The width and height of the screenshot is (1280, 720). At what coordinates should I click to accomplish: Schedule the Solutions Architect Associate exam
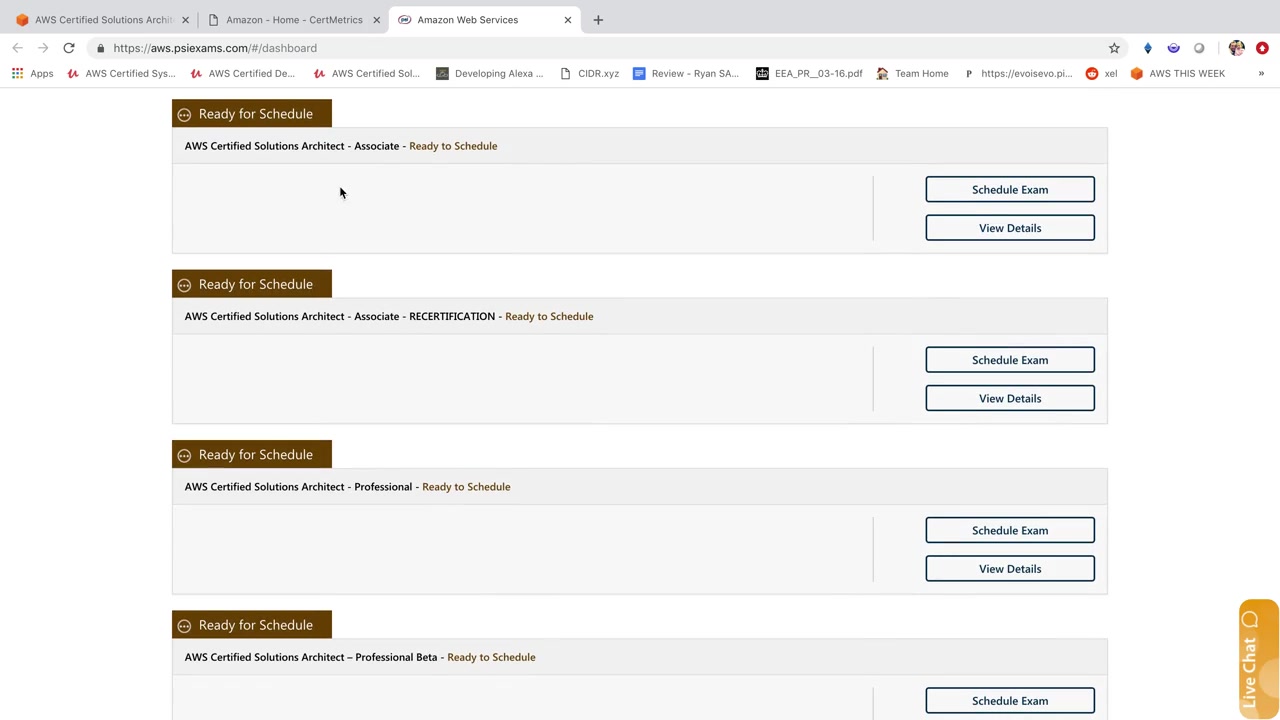click(x=1010, y=190)
